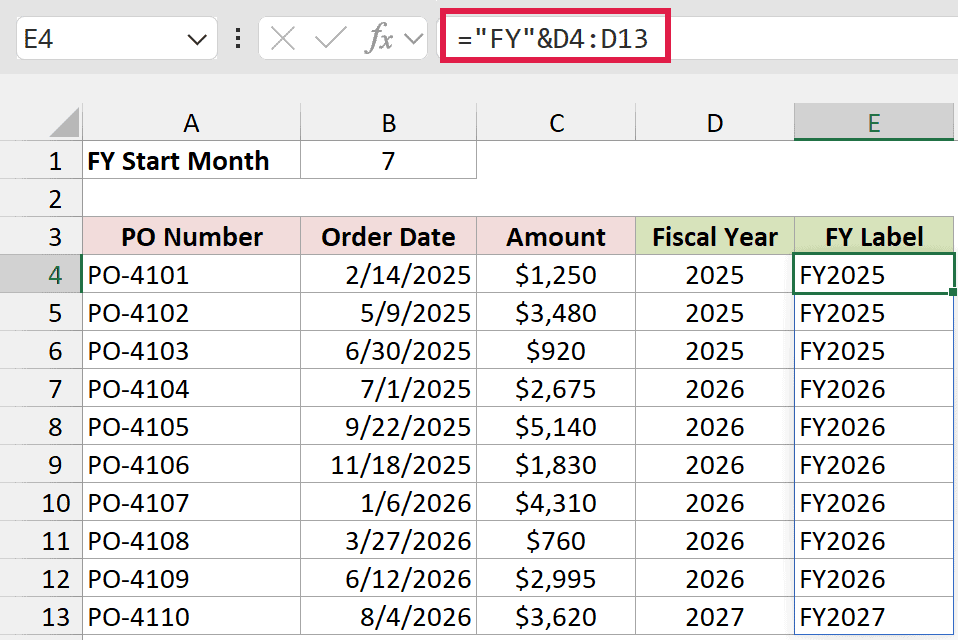Image resolution: width=958 pixels, height=640 pixels.
Task: Click cell PO-4105
Action: click(x=191, y=426)
